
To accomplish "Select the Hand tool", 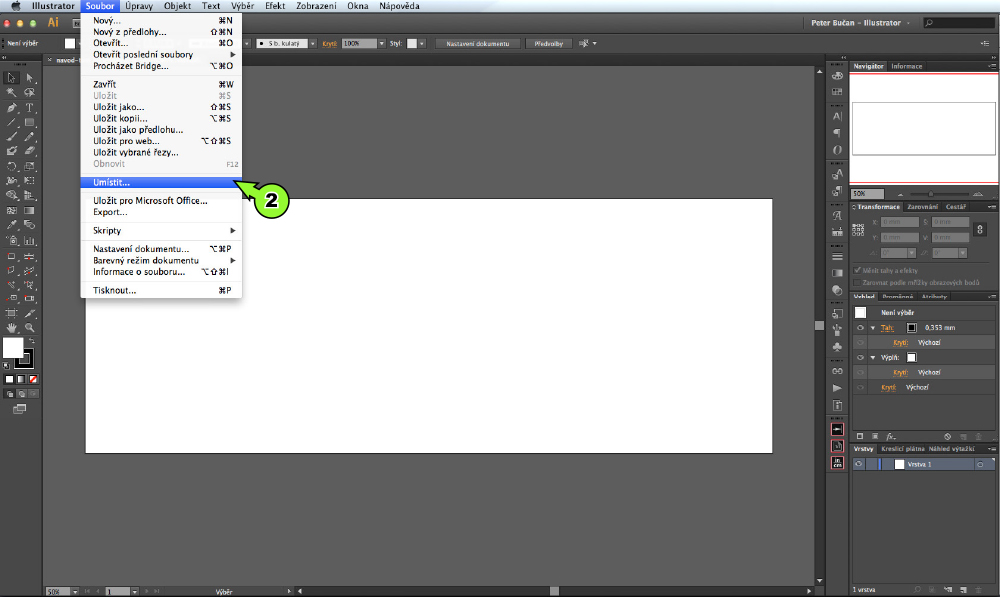I will pyautogui.click(x=11, y=328).
